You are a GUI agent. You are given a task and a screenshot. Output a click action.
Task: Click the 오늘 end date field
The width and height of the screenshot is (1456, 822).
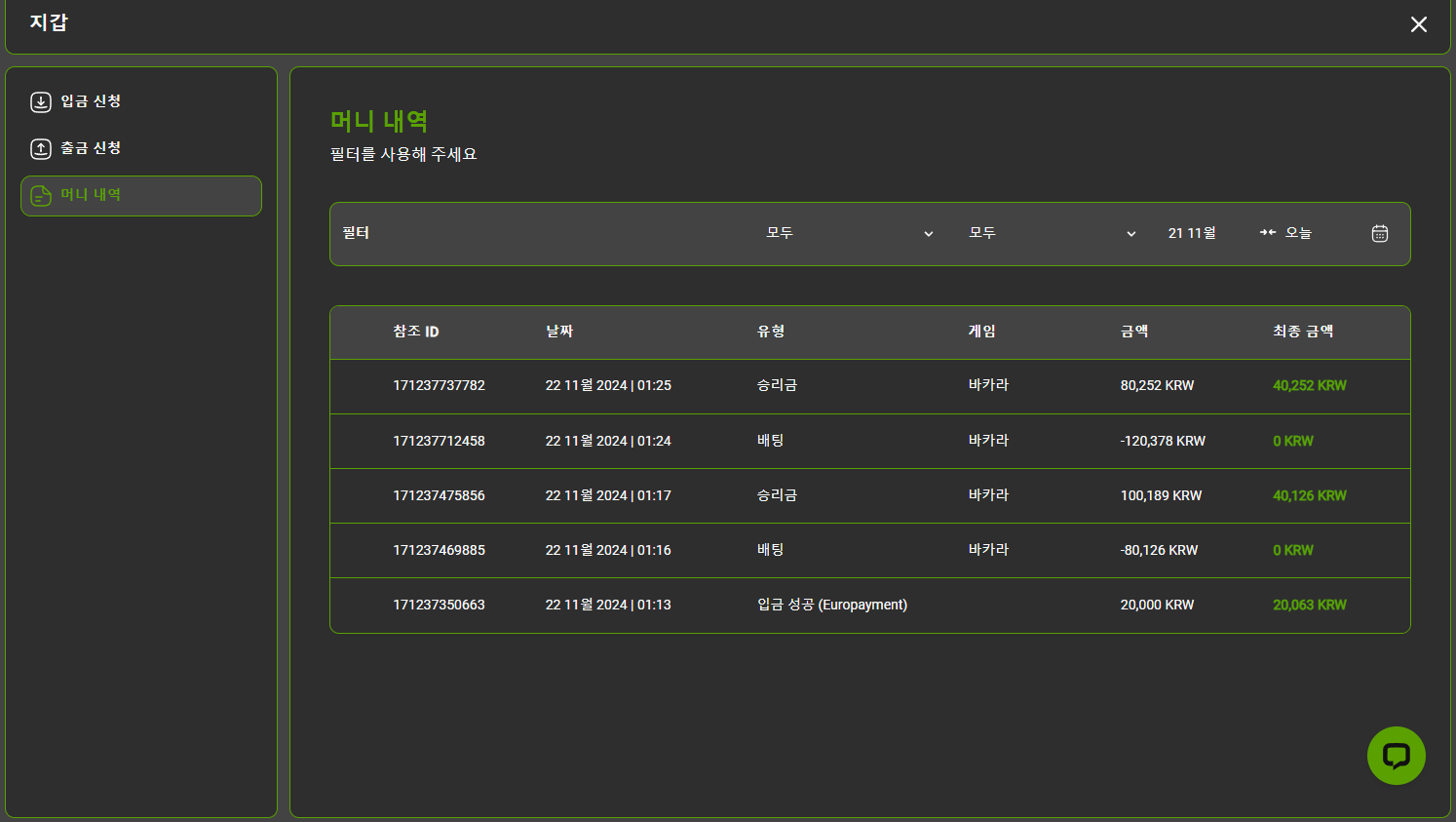point(1298,233)
